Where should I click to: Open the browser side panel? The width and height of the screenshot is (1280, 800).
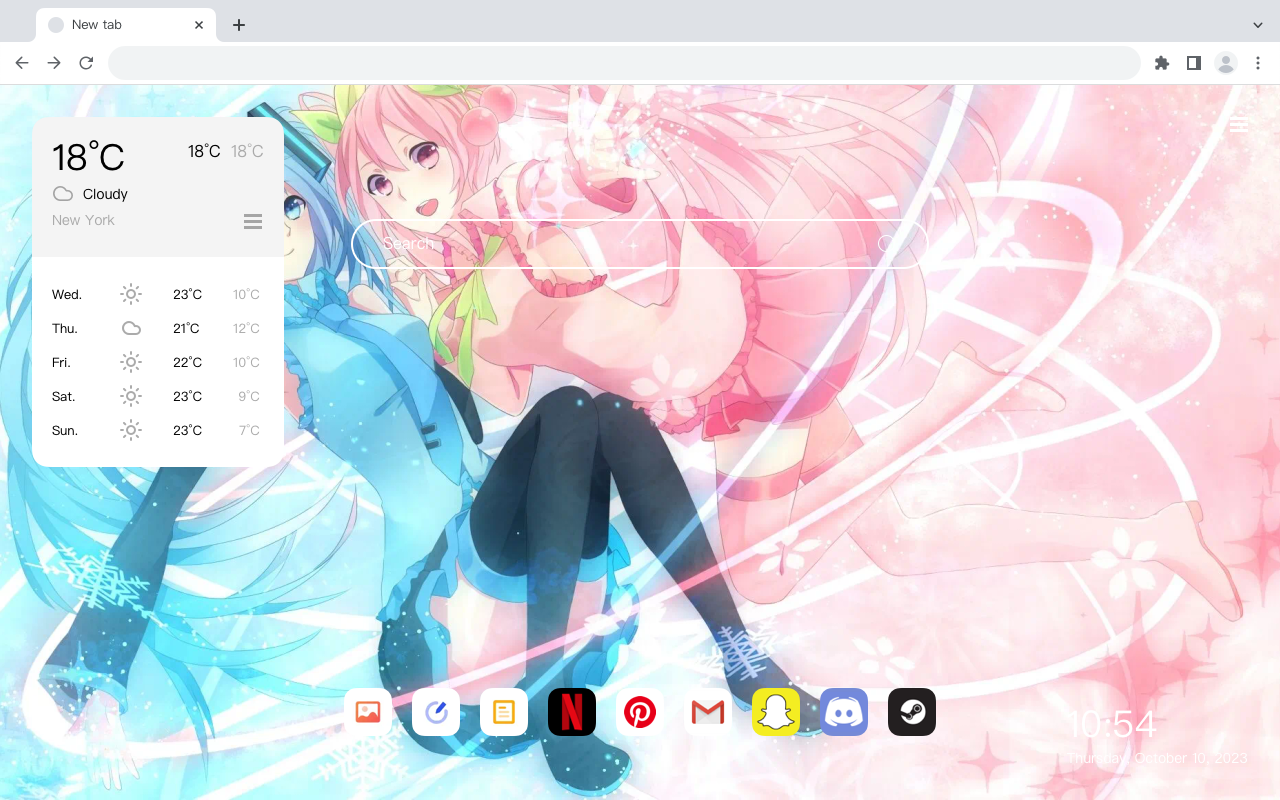[x=1193, y=63]
